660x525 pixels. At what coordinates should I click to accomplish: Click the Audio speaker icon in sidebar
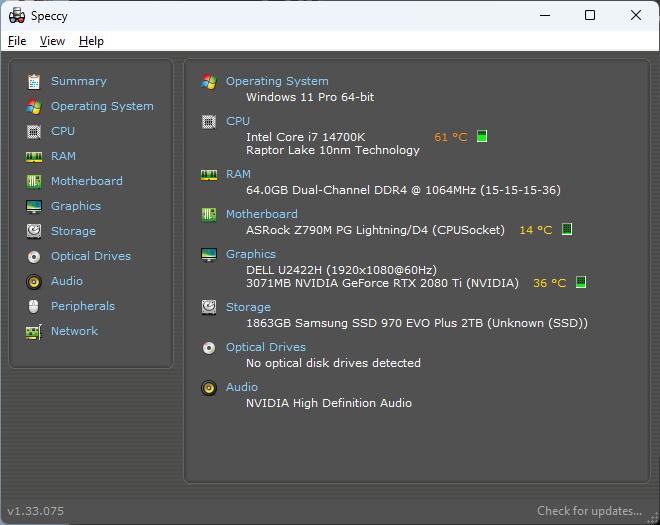pyautogui.click(x=34, y=281)
